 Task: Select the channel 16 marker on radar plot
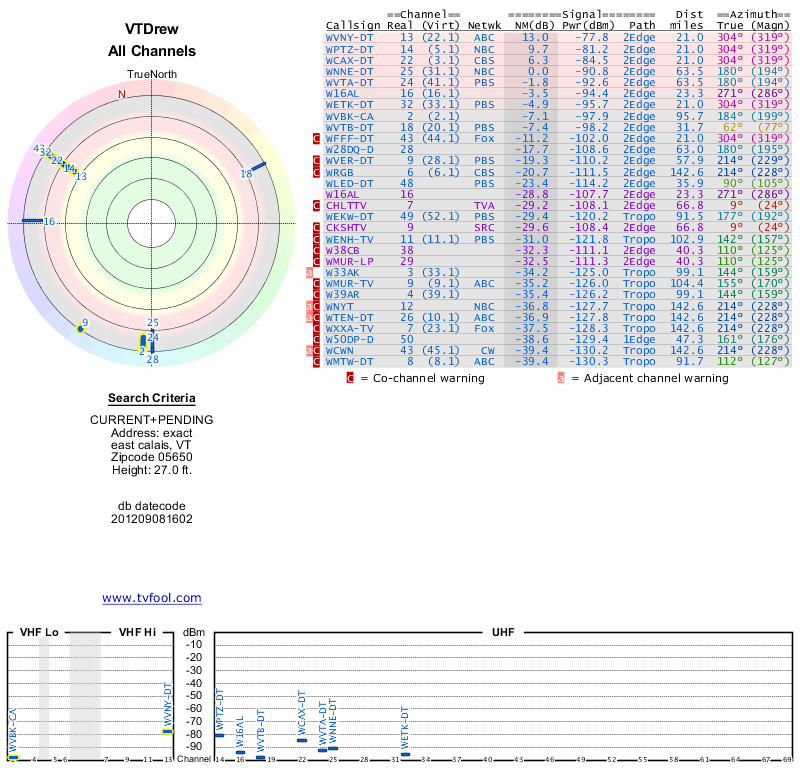(x=32, y=220)
